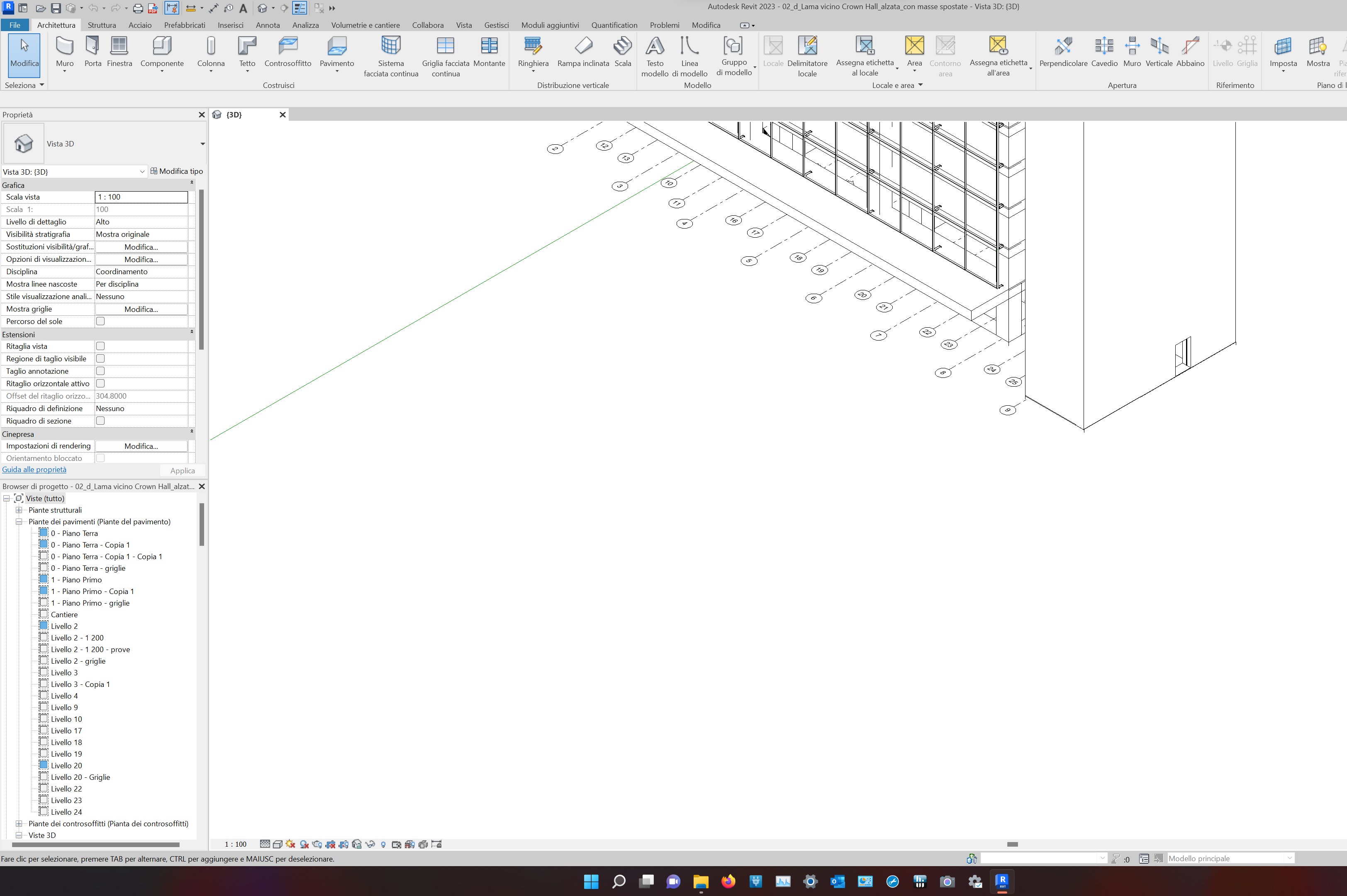Viewport: 1347px width, 896px height.
Task: Click the Windows Start button
Action: 591,881
